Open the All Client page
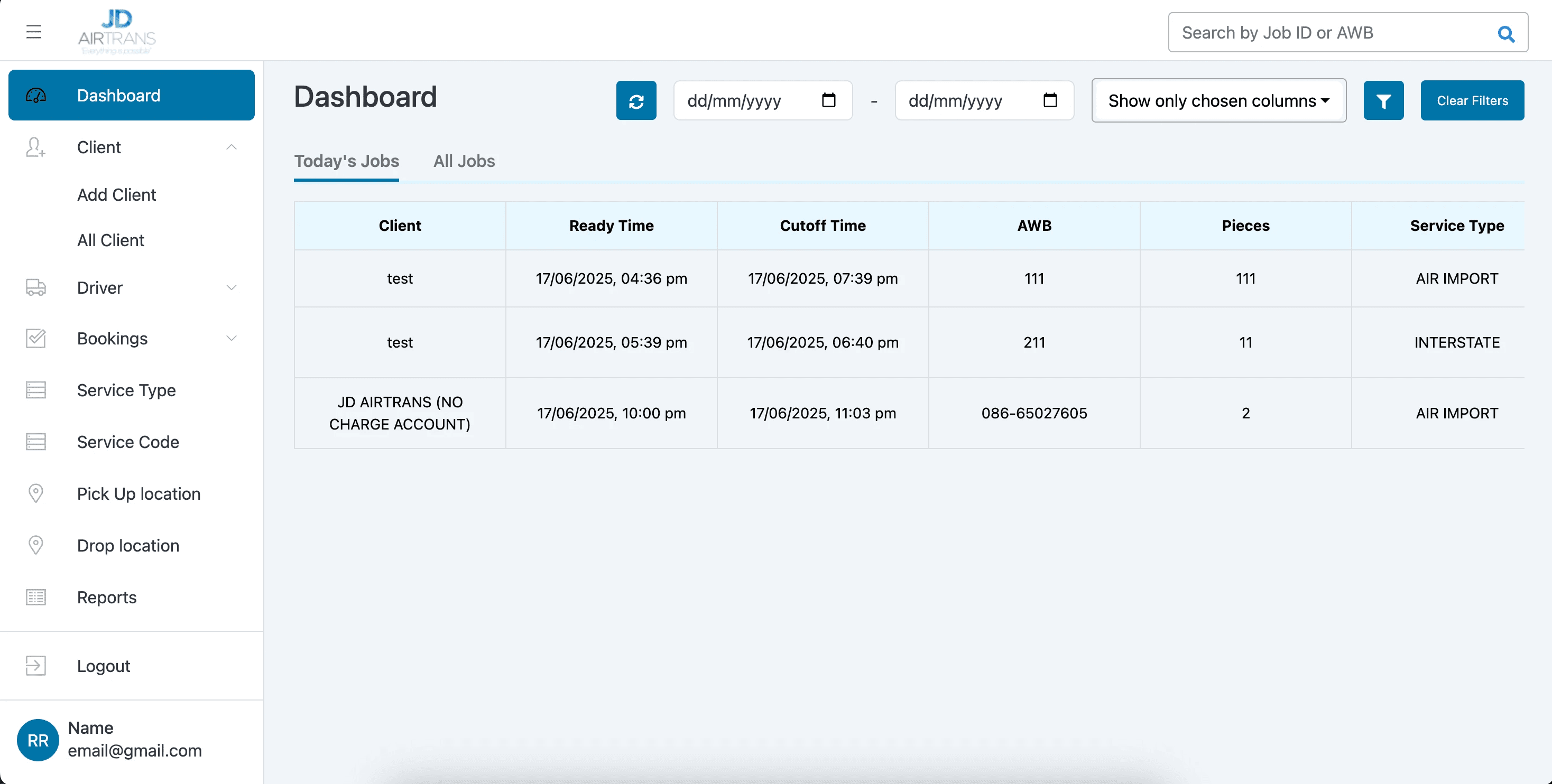The width and height of the screenshot is (1552, 784). pyautogui.click(x=110, y=240)
